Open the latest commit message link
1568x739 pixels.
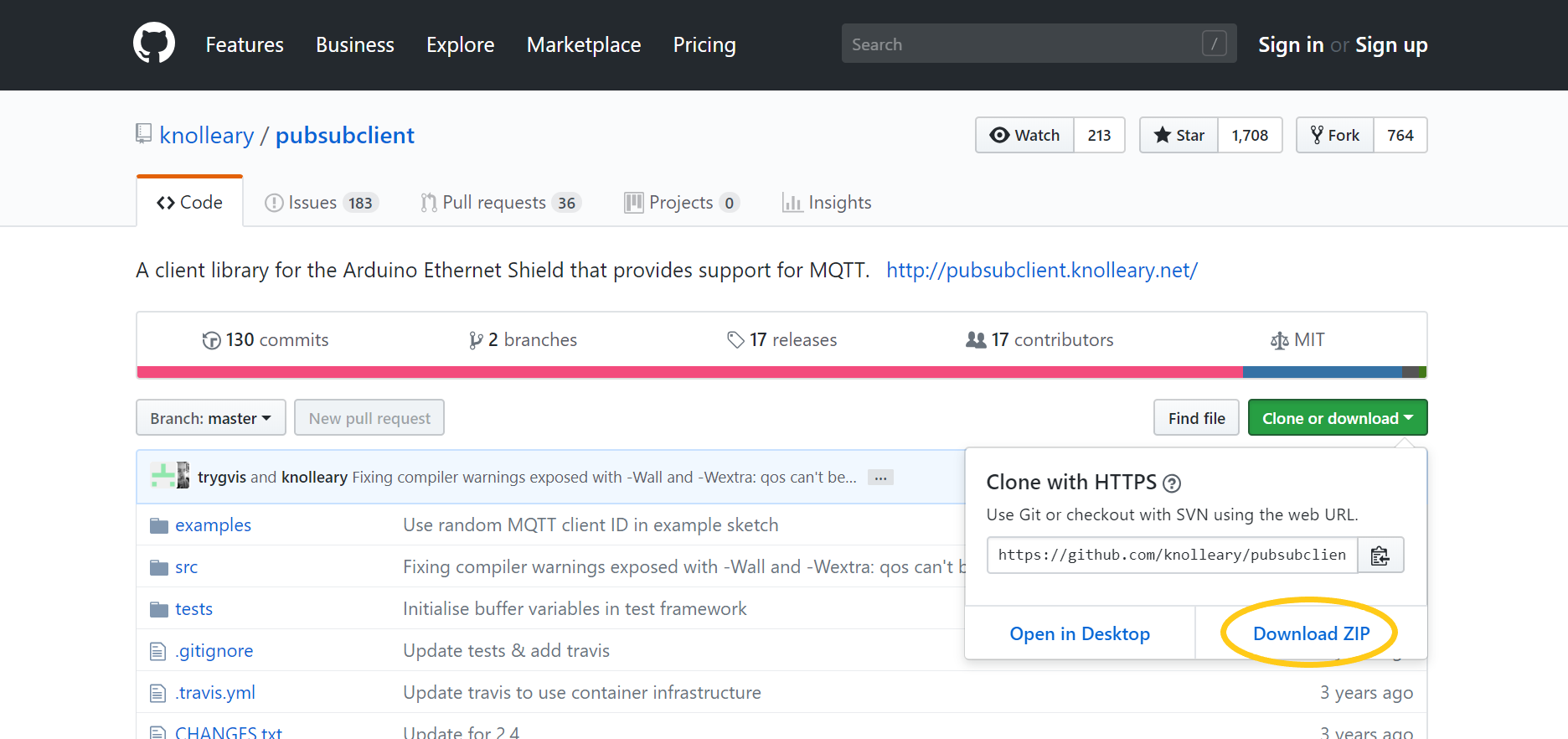(604, 477)
